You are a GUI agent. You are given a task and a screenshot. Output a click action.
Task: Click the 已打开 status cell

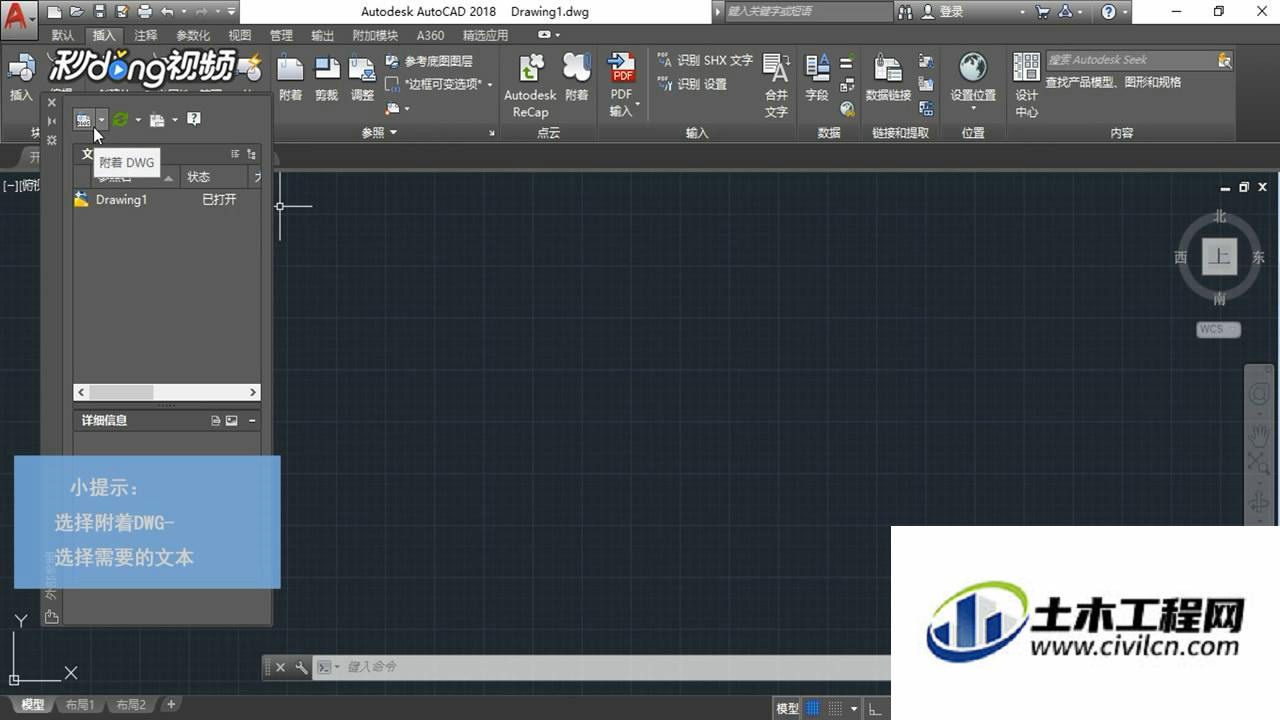219,200
